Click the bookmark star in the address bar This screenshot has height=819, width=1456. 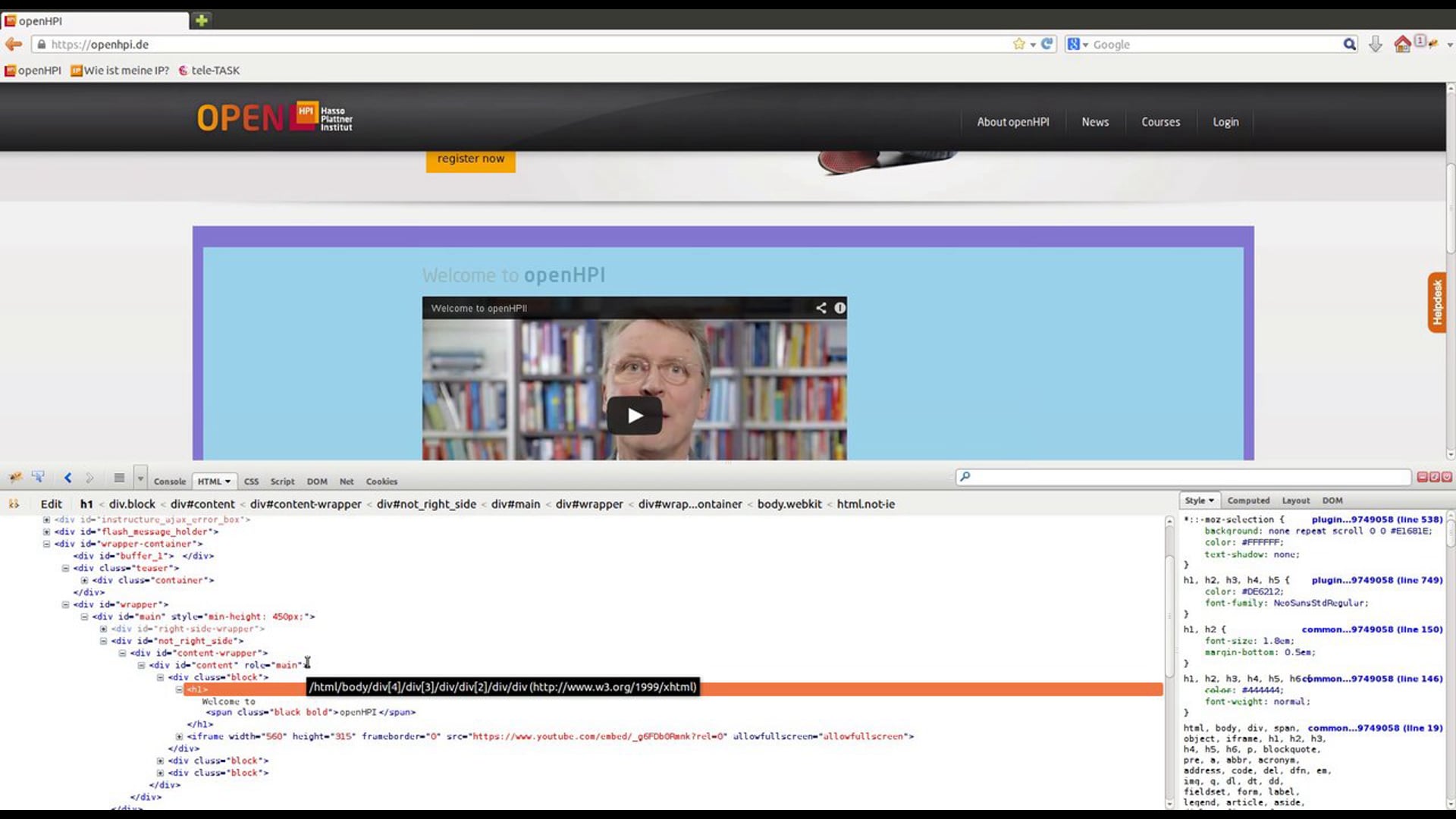(x=1019, y=44)
